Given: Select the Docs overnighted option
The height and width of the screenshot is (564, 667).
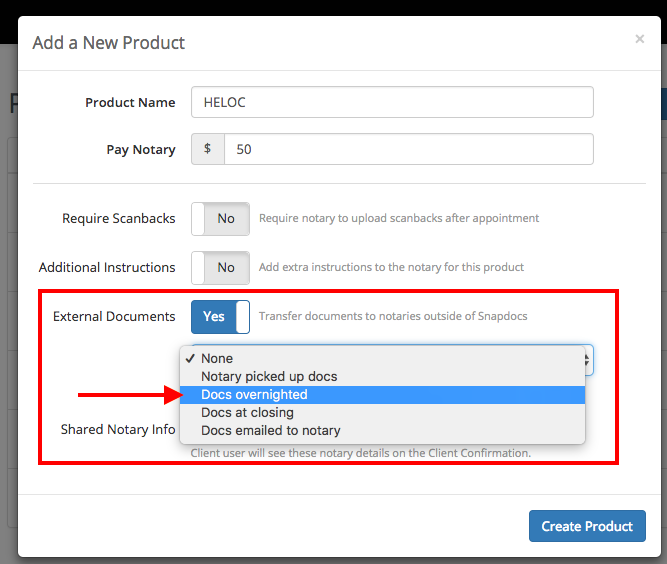Looking at the screenshot, I should pos(254,394).
